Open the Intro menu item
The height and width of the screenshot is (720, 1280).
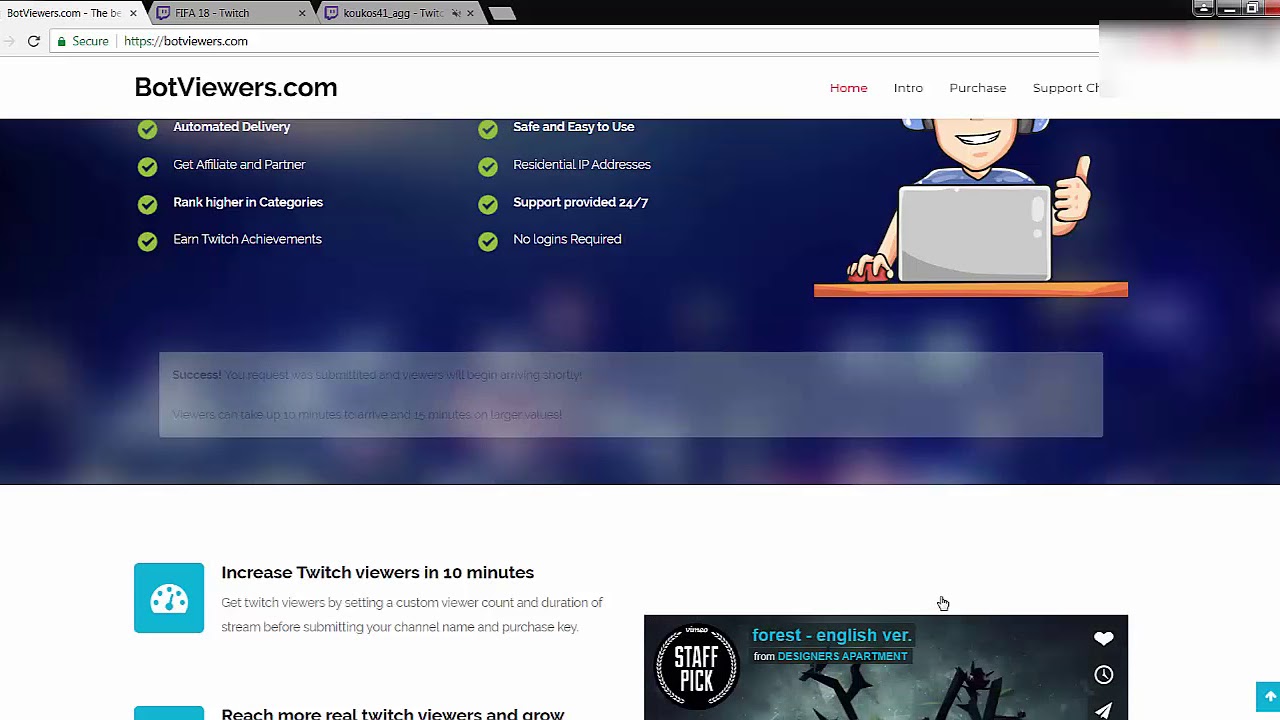[908, 88]
